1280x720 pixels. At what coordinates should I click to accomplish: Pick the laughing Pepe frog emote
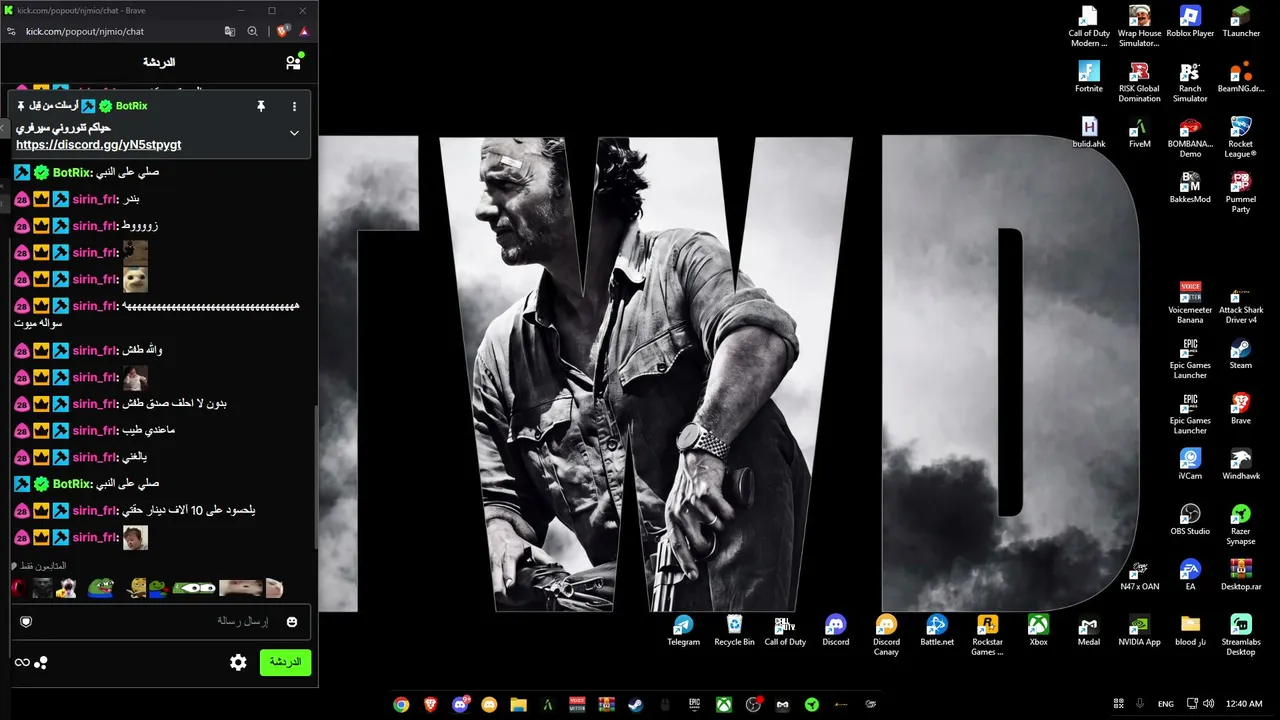[100, 588]
